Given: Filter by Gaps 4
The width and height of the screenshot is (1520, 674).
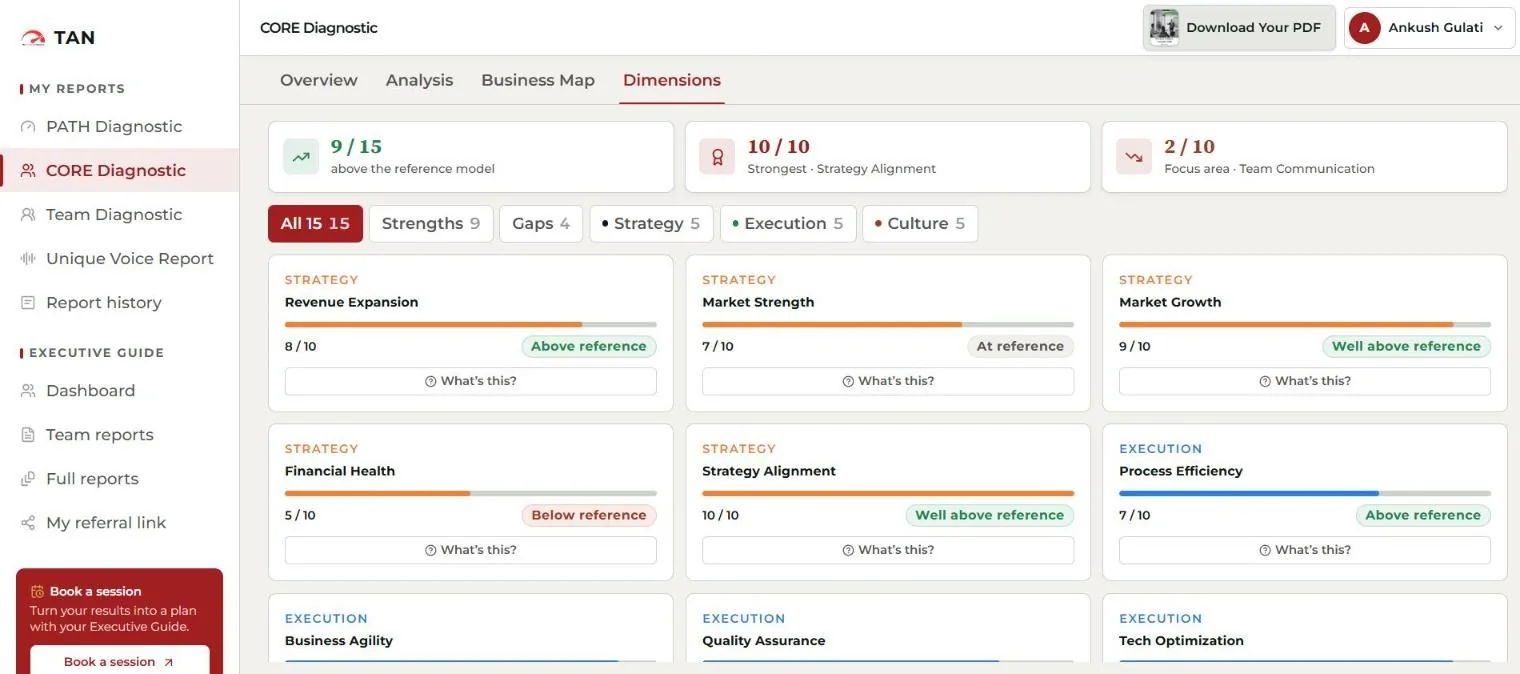Looking at the screenshot, I should 541,224.
